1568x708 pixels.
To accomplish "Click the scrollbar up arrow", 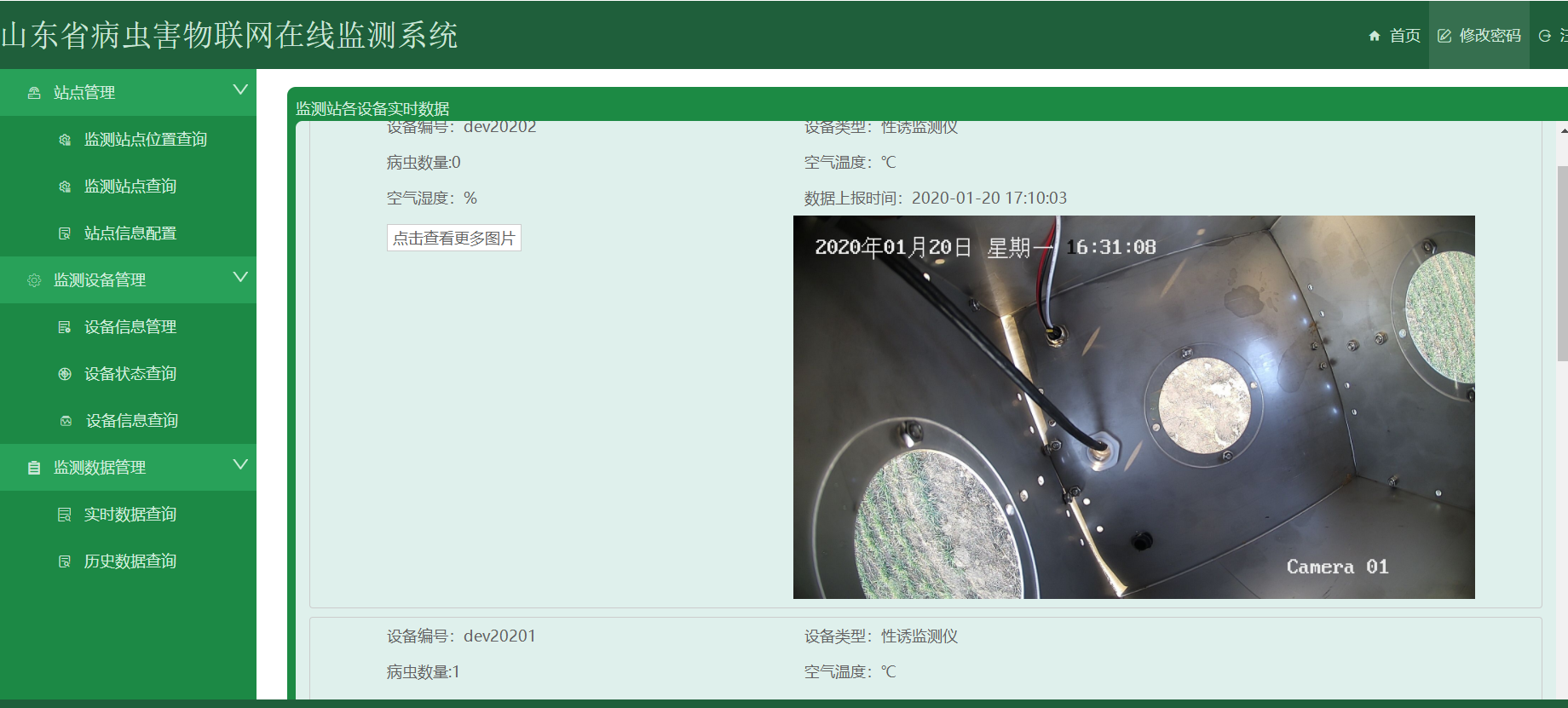I will 1563,130.
